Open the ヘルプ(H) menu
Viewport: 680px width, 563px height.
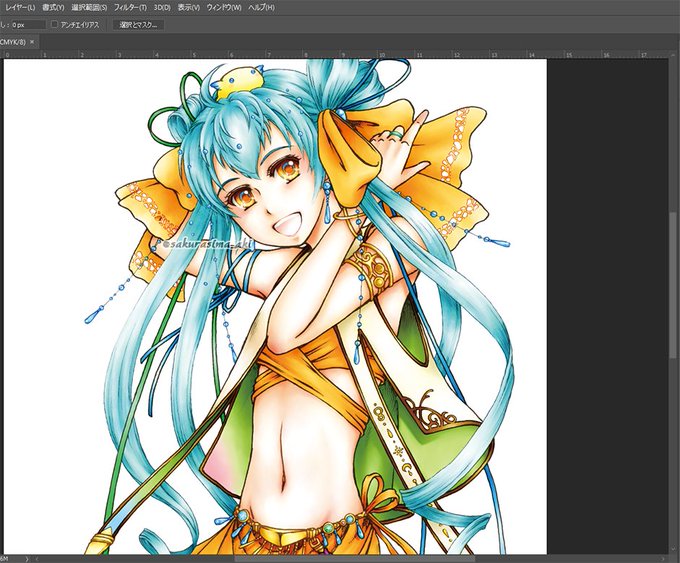261,8
